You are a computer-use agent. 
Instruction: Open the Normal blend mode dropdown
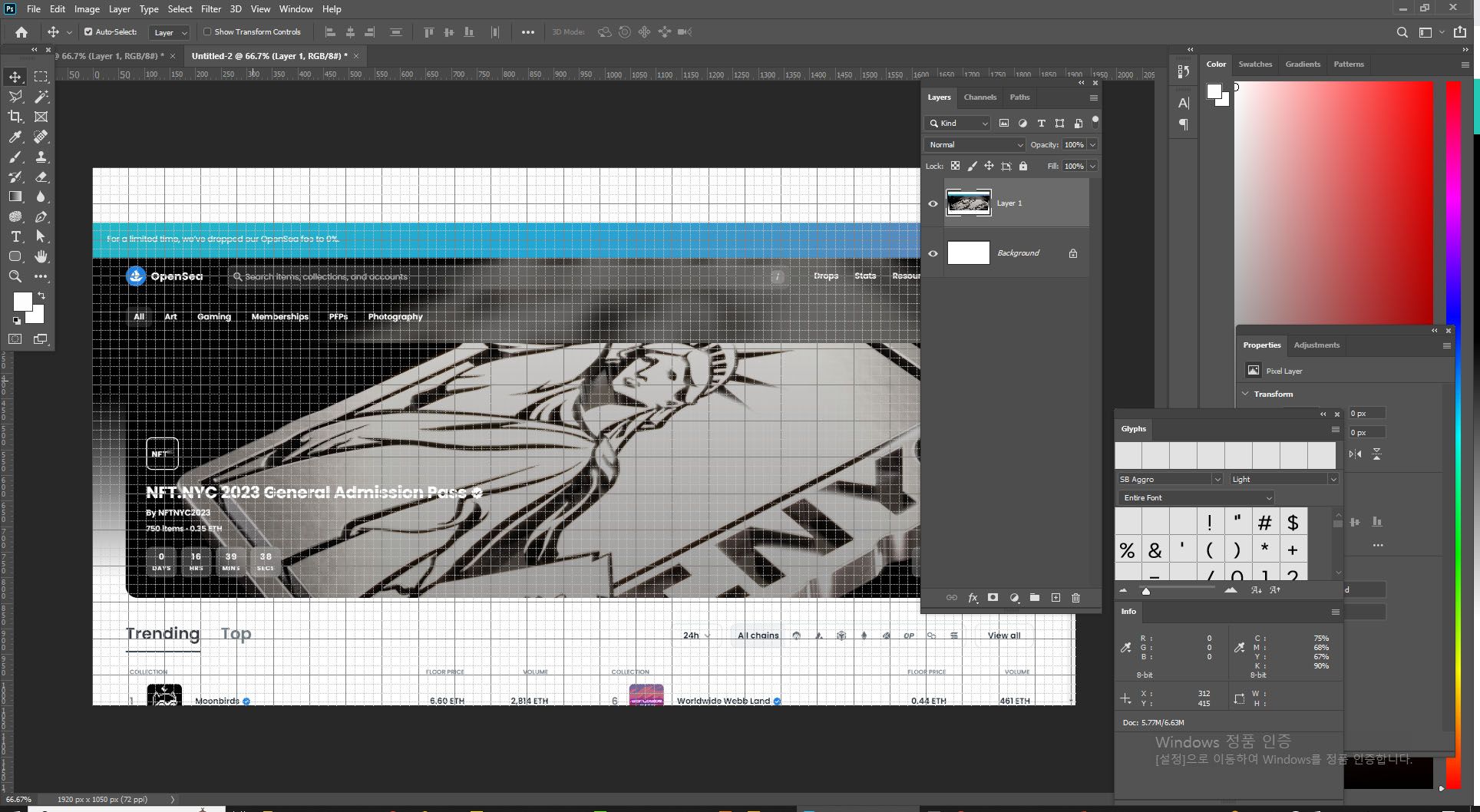pyautogui.click(x=975, y=144)
